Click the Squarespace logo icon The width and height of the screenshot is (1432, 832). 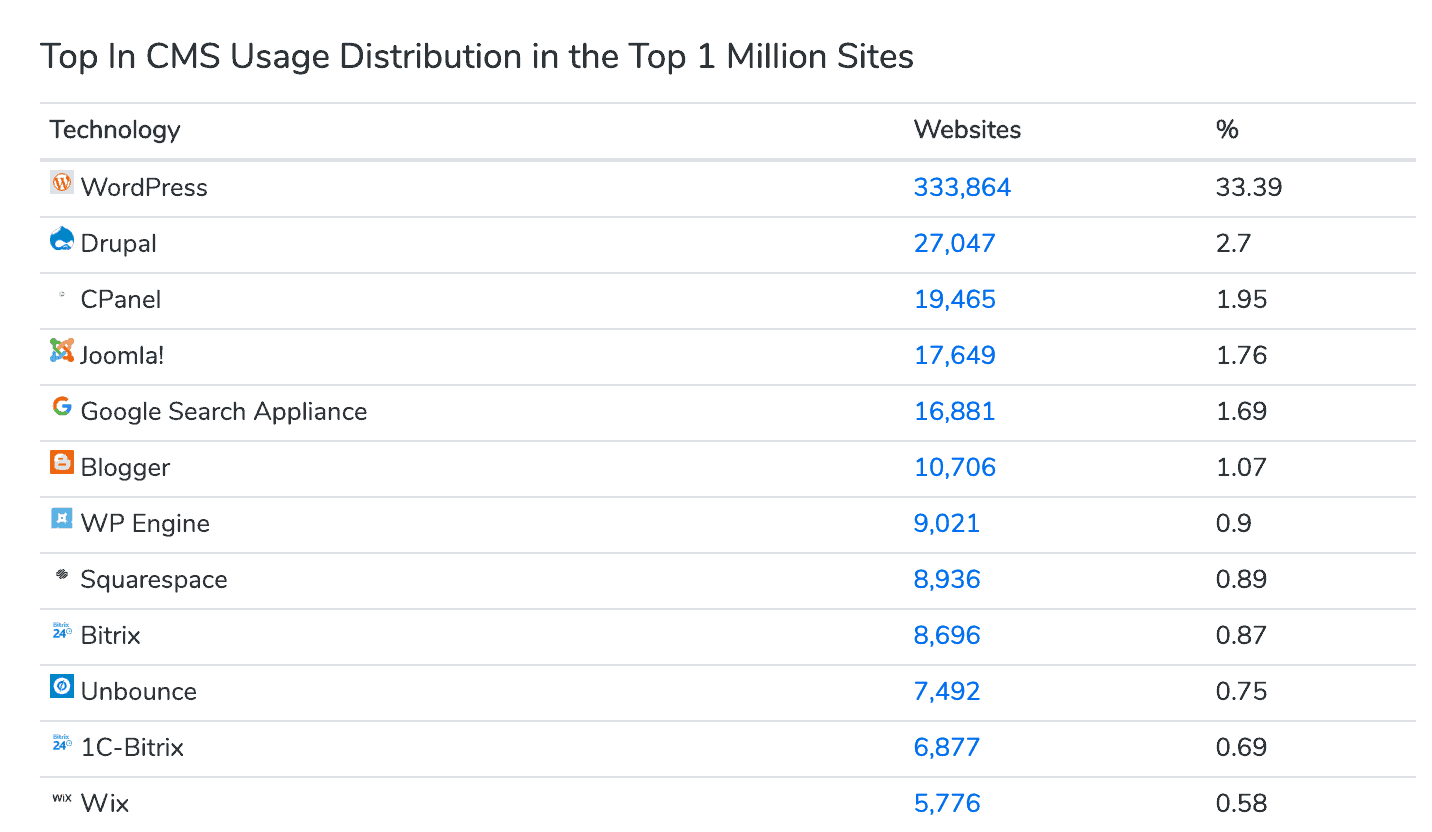[62, 575]
